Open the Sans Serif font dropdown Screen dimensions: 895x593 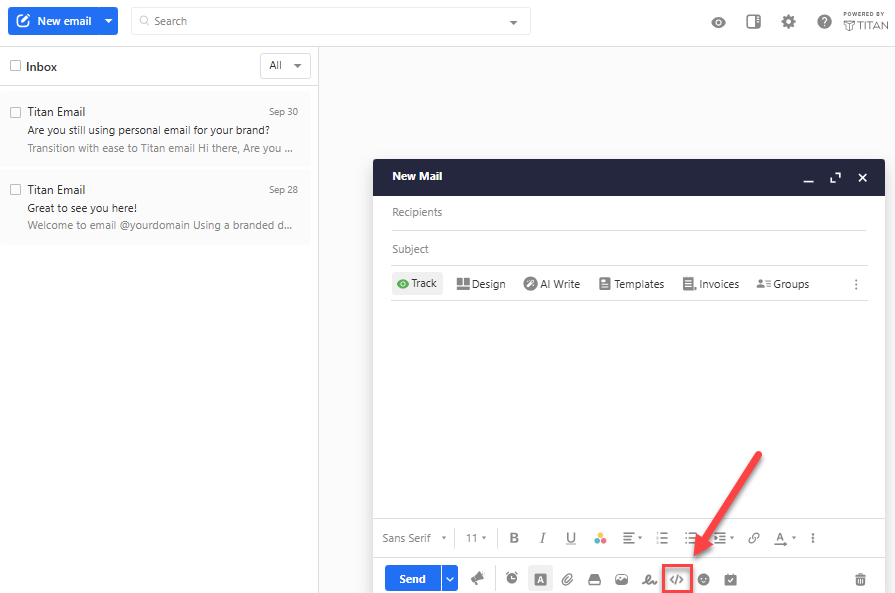(414, 538)
